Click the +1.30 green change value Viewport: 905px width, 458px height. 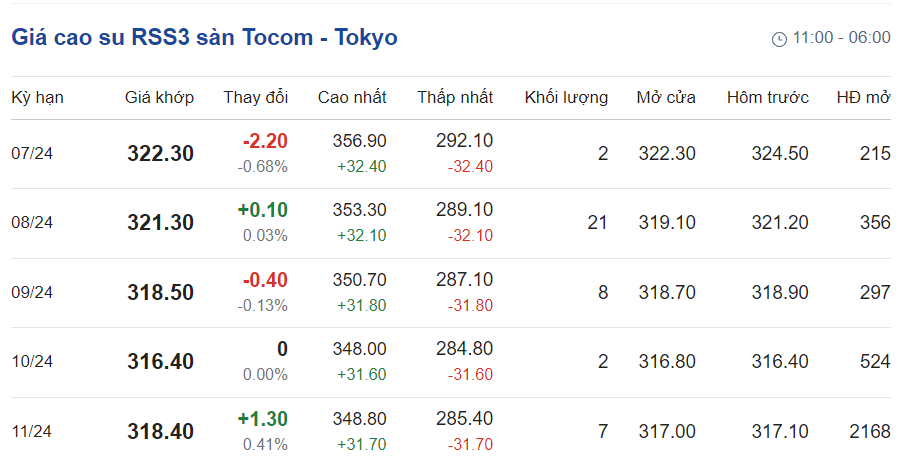pyautogui.click(x=263, y=419)
